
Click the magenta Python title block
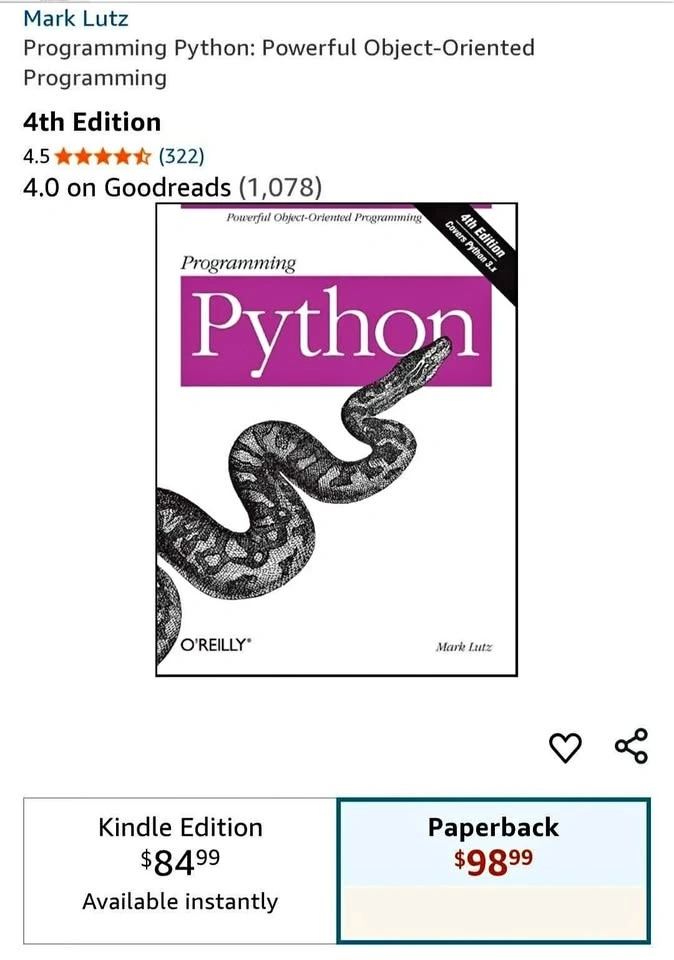click(336, 331)
